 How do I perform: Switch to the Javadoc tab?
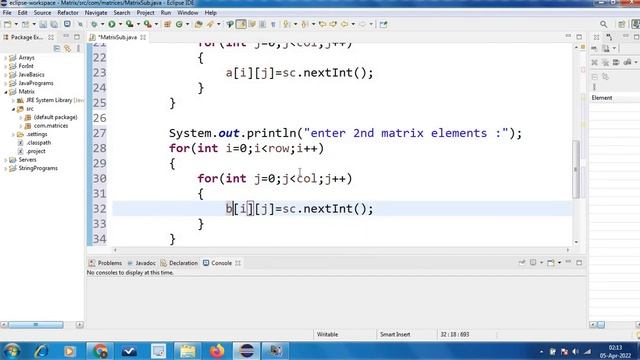click(141, 263)
